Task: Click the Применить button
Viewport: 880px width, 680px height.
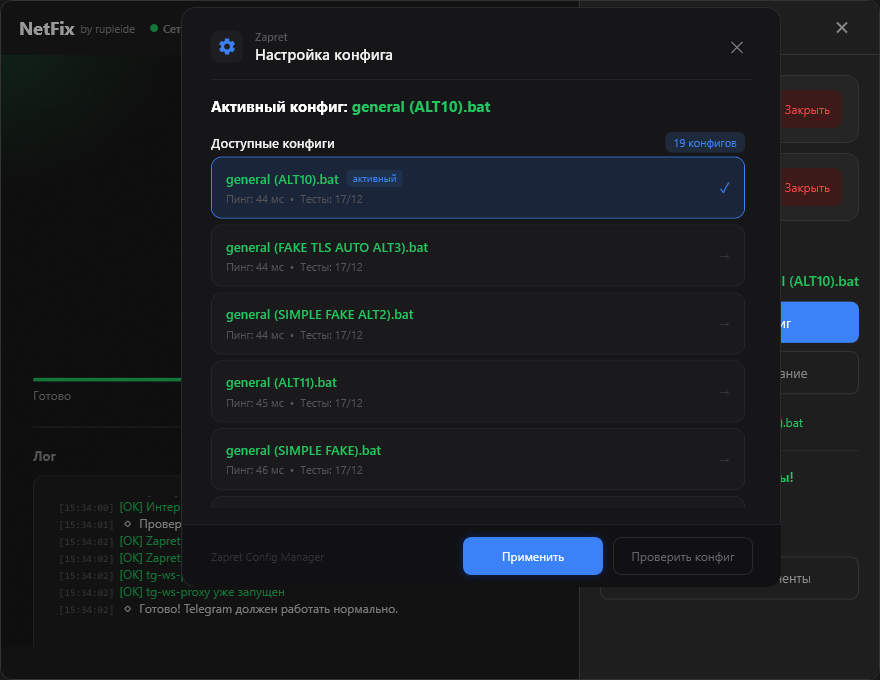Action: (533, 557)
